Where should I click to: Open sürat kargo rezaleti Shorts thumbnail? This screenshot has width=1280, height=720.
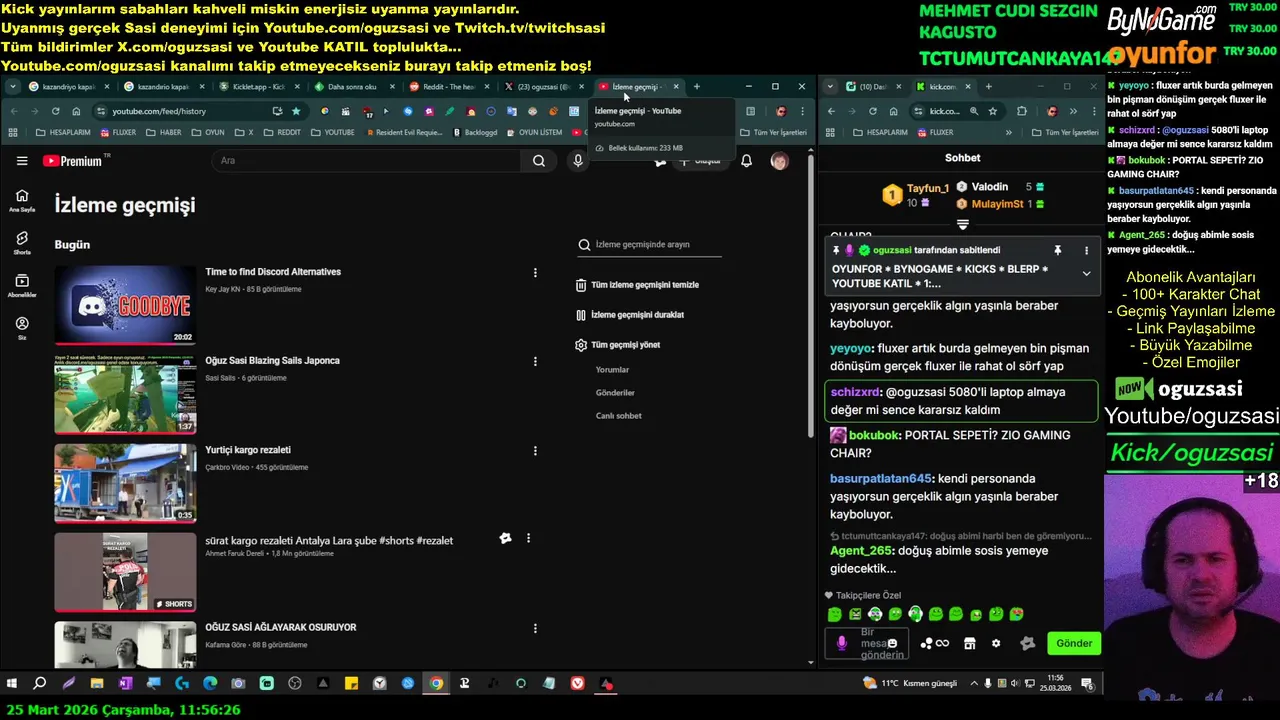[x=125, y=572]
